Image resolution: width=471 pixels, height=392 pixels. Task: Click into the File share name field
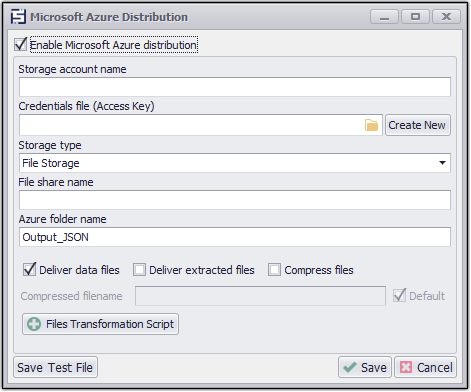(235, 200)
